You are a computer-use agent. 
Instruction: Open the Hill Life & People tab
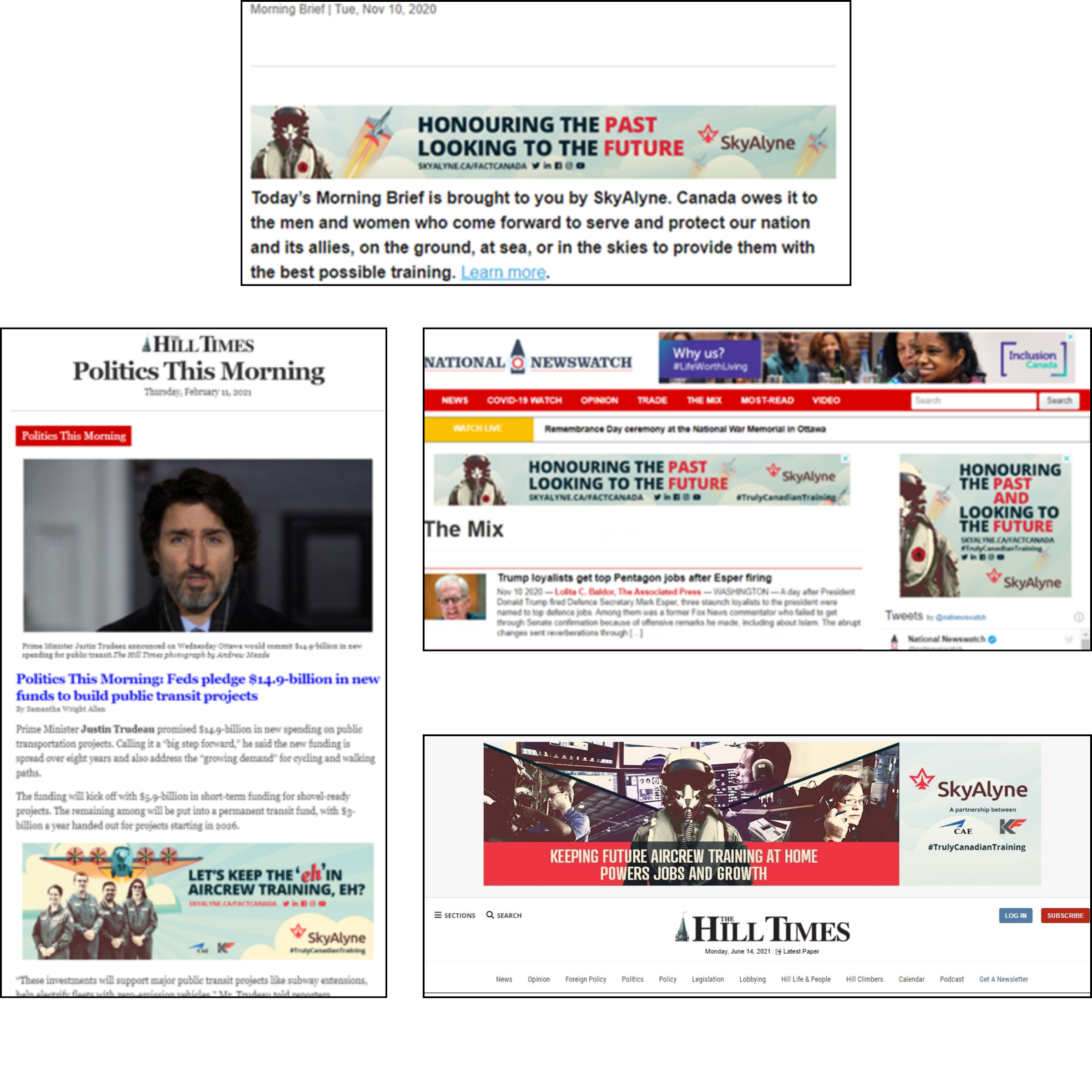coord(805,980)
